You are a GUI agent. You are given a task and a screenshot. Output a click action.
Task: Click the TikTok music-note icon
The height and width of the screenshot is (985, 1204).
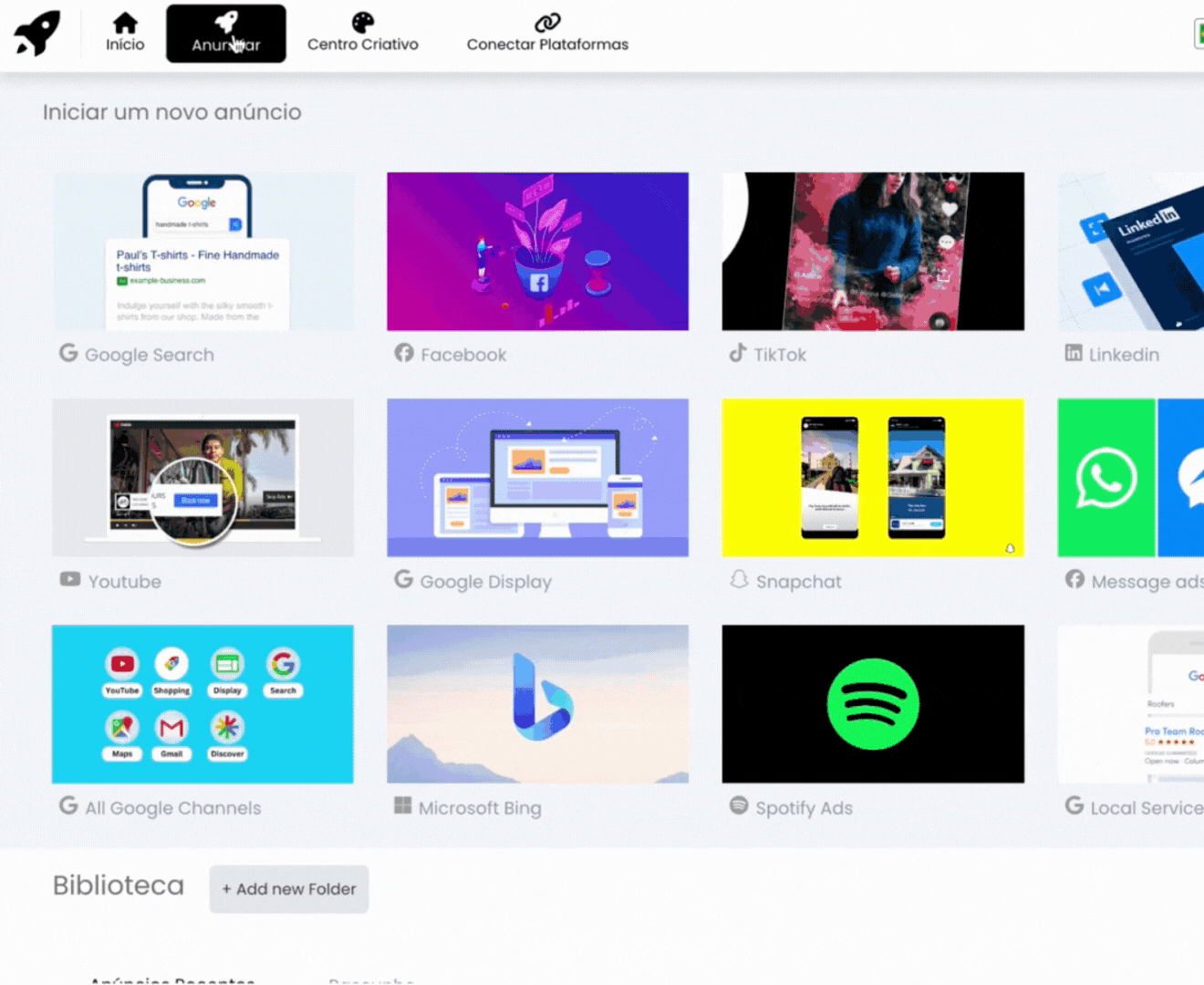(737, 354)
